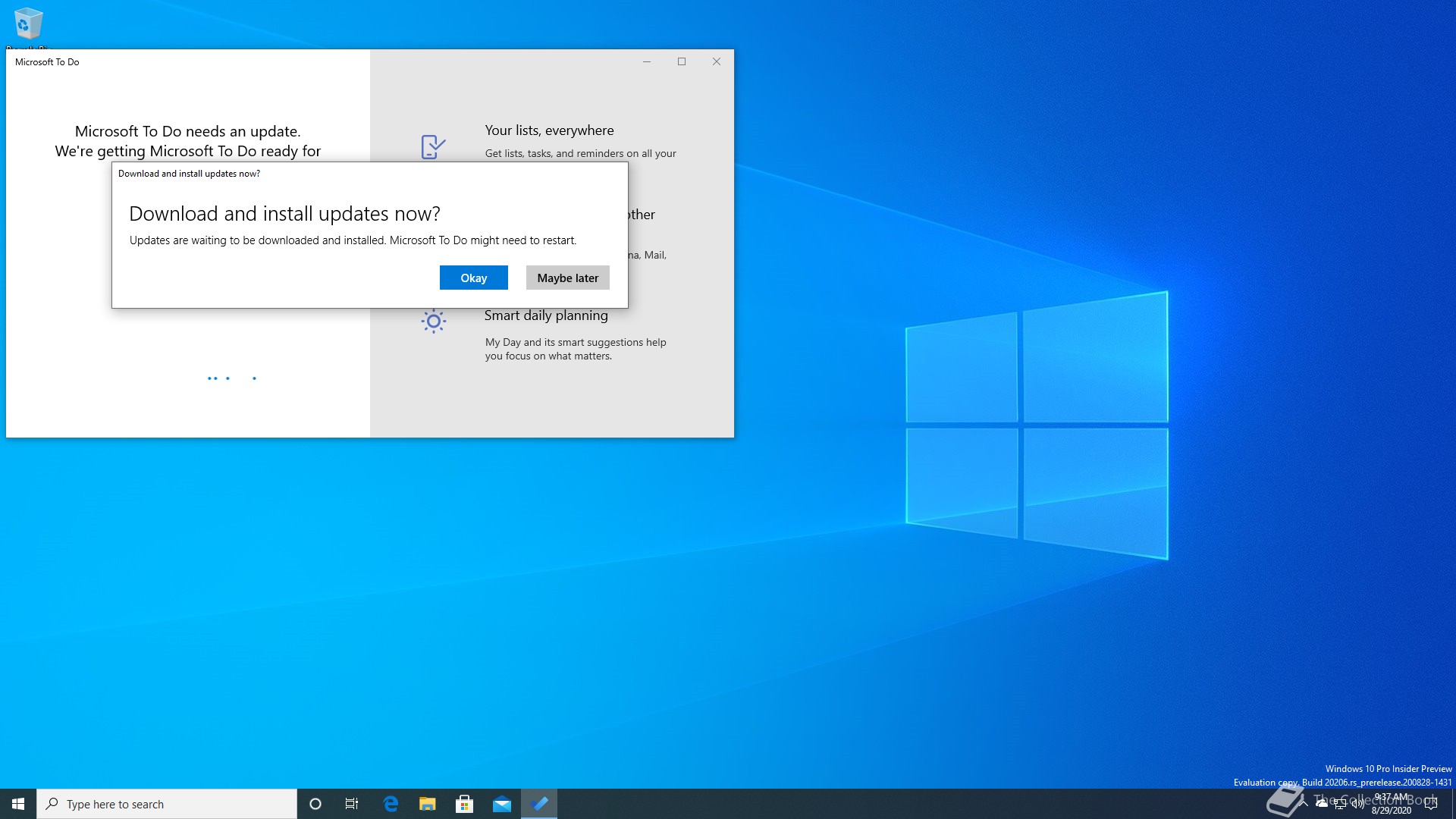
Task: Open the clock and date flyout
Action: [1391, 804]
